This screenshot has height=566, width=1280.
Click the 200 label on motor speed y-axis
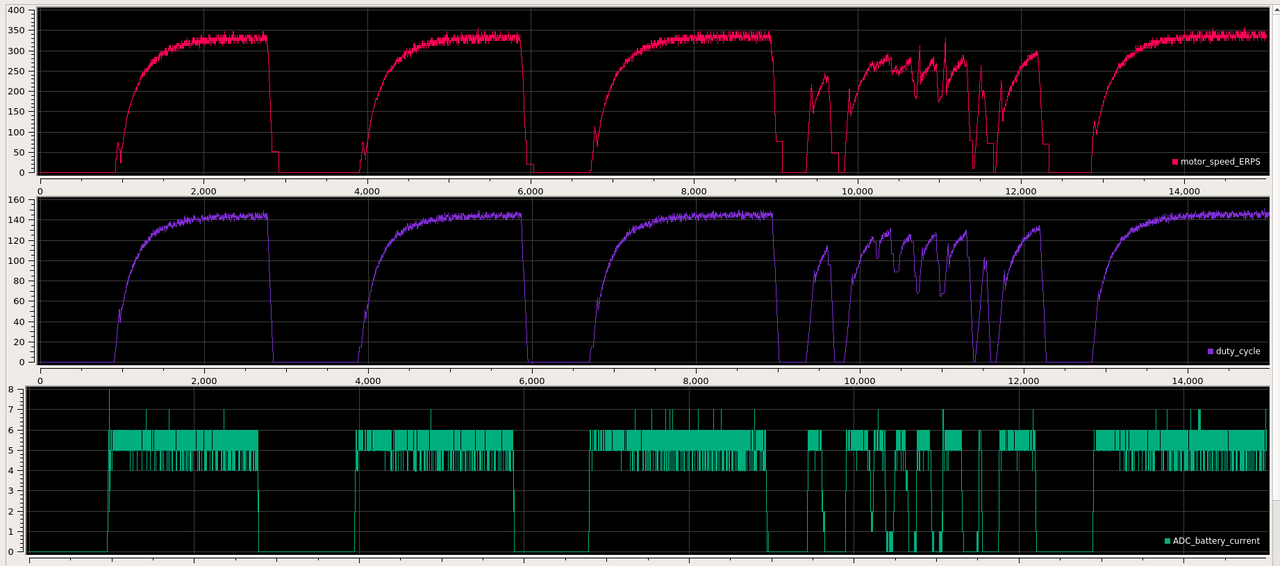point(18,91)
